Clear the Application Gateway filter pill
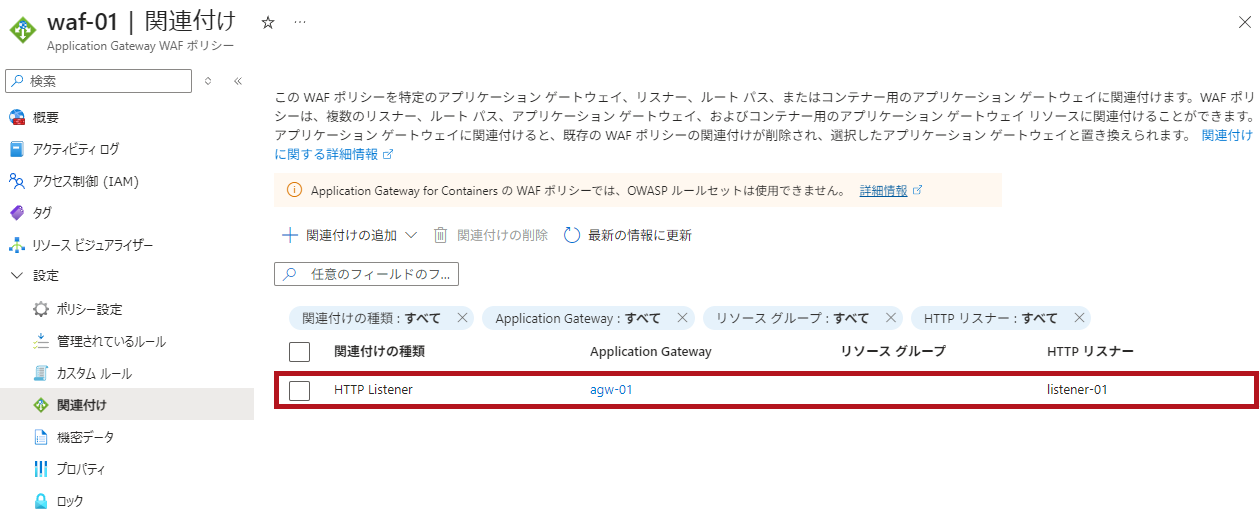1260x517 pixels. click(682, 318)
